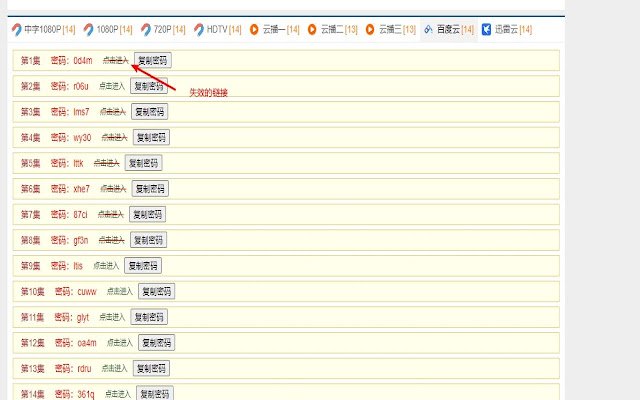Copy password for episode 第1集
640x400 pixels.
(x=153, y=60)
